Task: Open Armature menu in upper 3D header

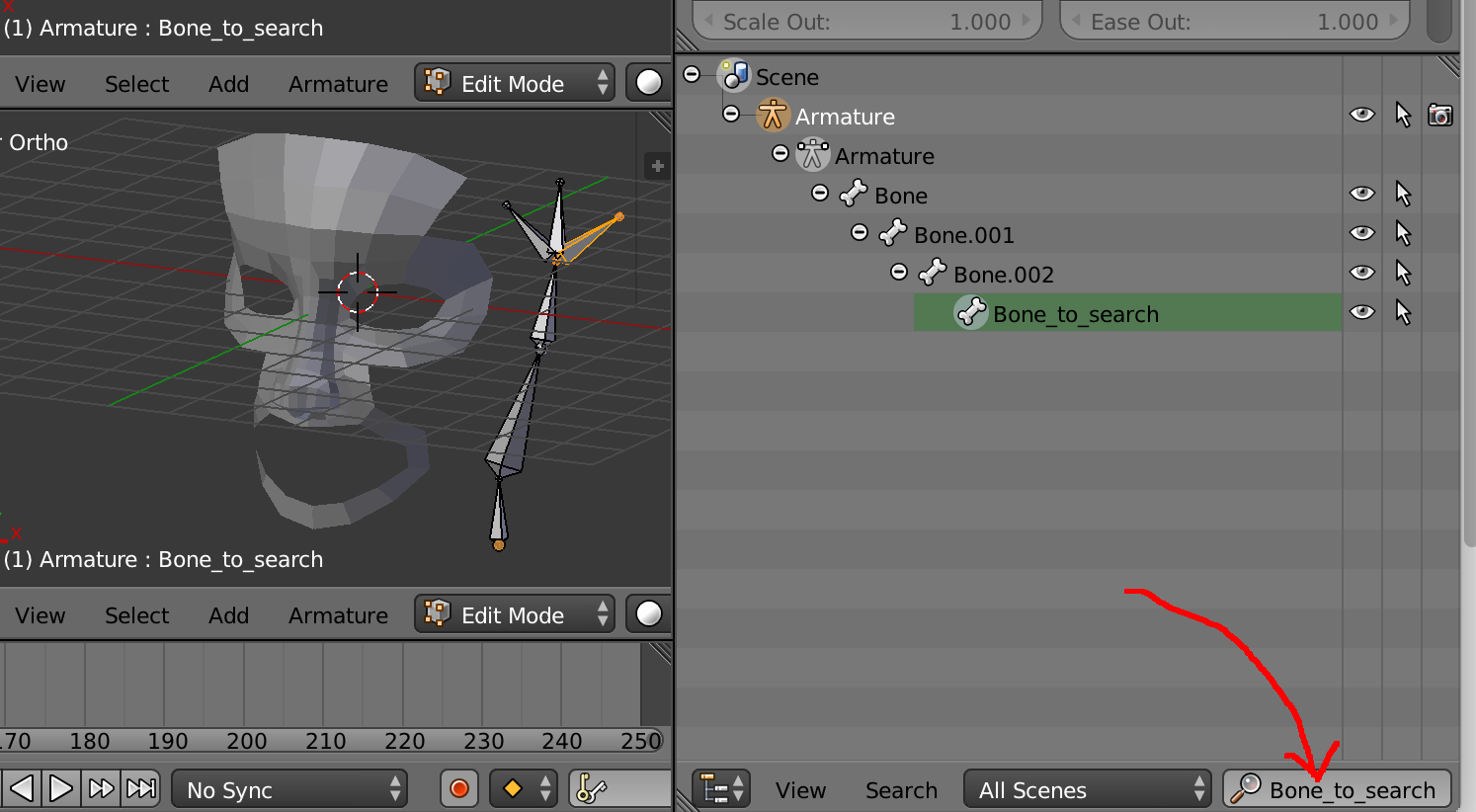Action: coord(338,84)
